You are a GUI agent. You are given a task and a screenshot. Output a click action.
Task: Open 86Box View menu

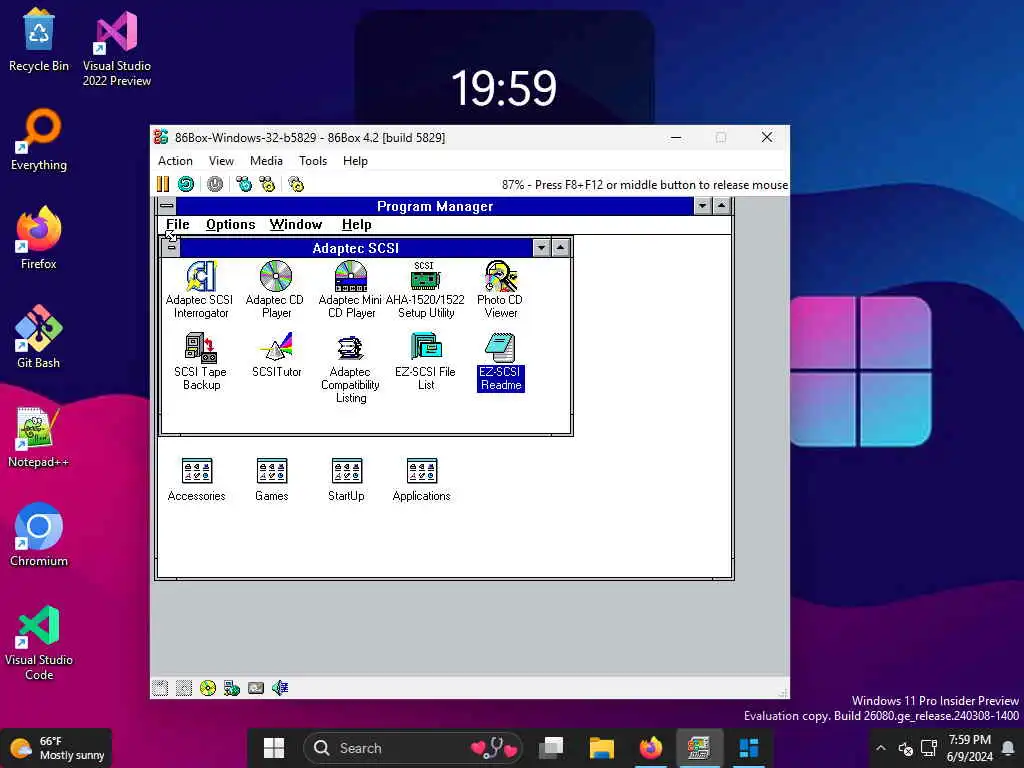[221, 161]
